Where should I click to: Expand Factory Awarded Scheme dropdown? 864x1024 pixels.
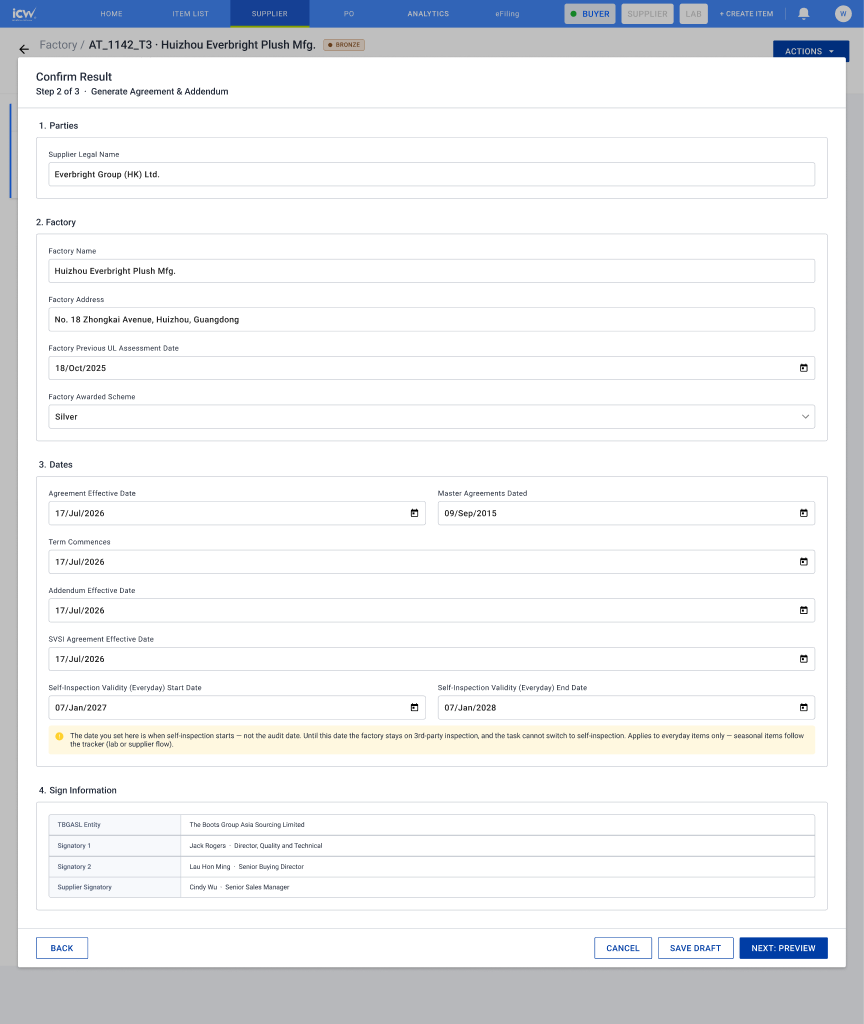click(x=805, y=417)
